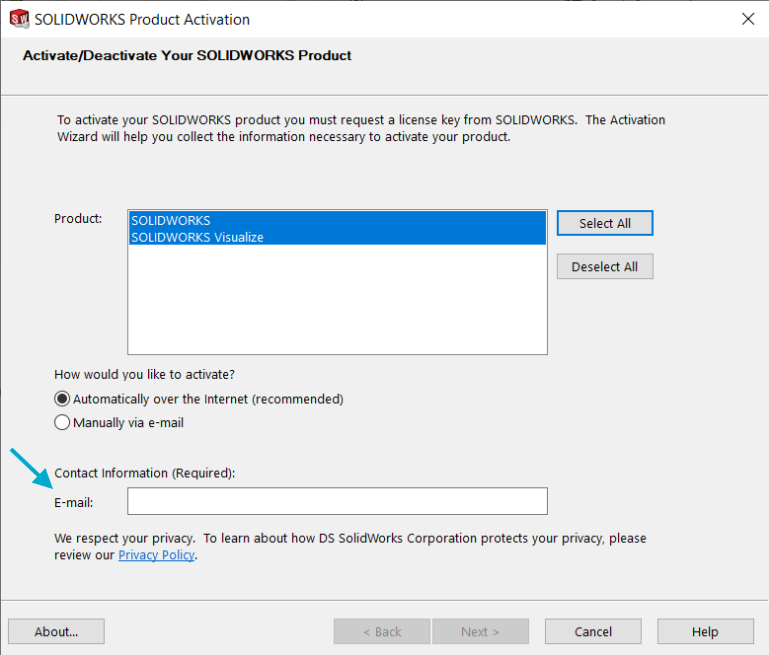Click the SOLIDWORKS logo in the title bar
Screen dimensions: 769x655
tap(19, 19)
